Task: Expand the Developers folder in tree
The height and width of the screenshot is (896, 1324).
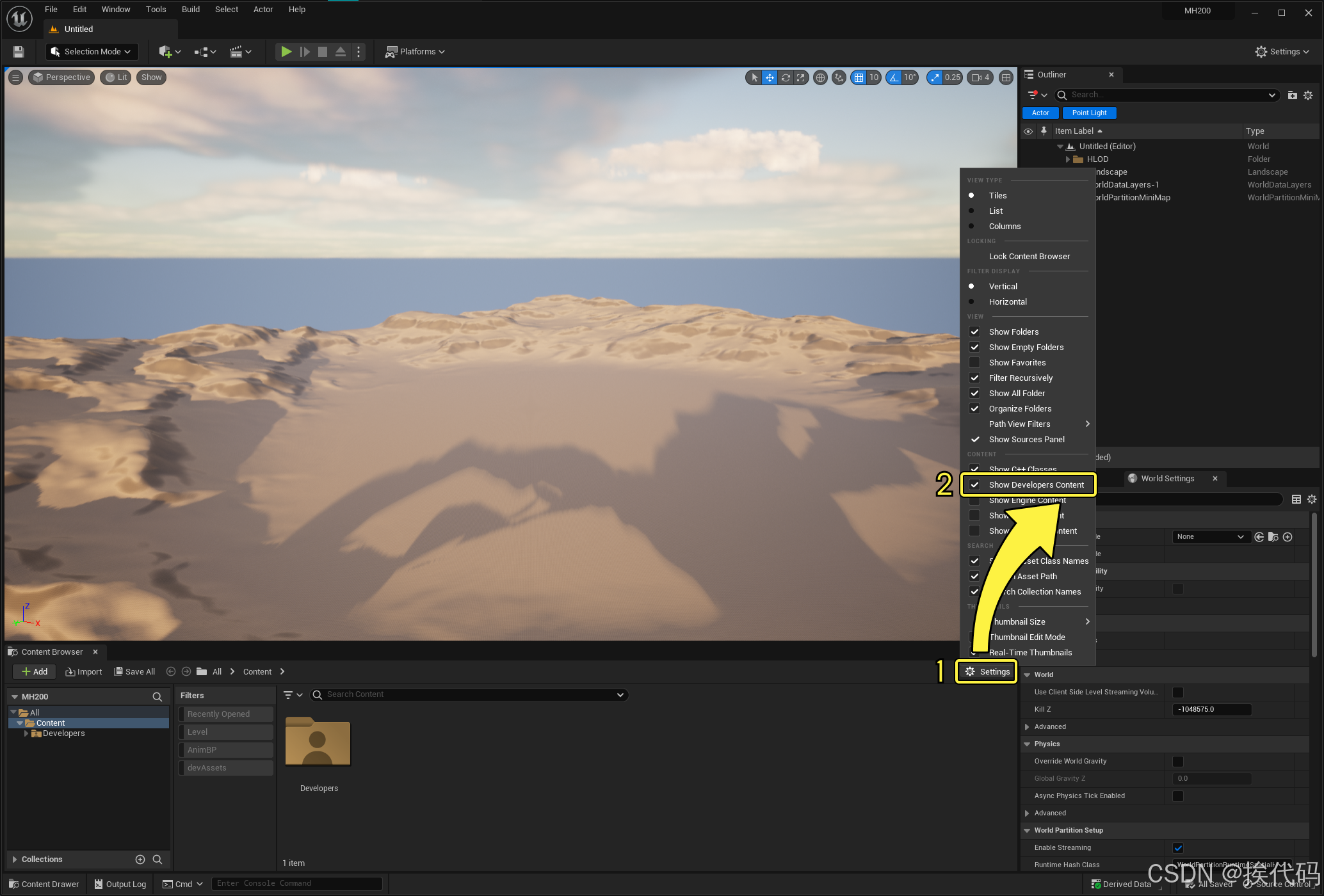Action: click(26, 733)
